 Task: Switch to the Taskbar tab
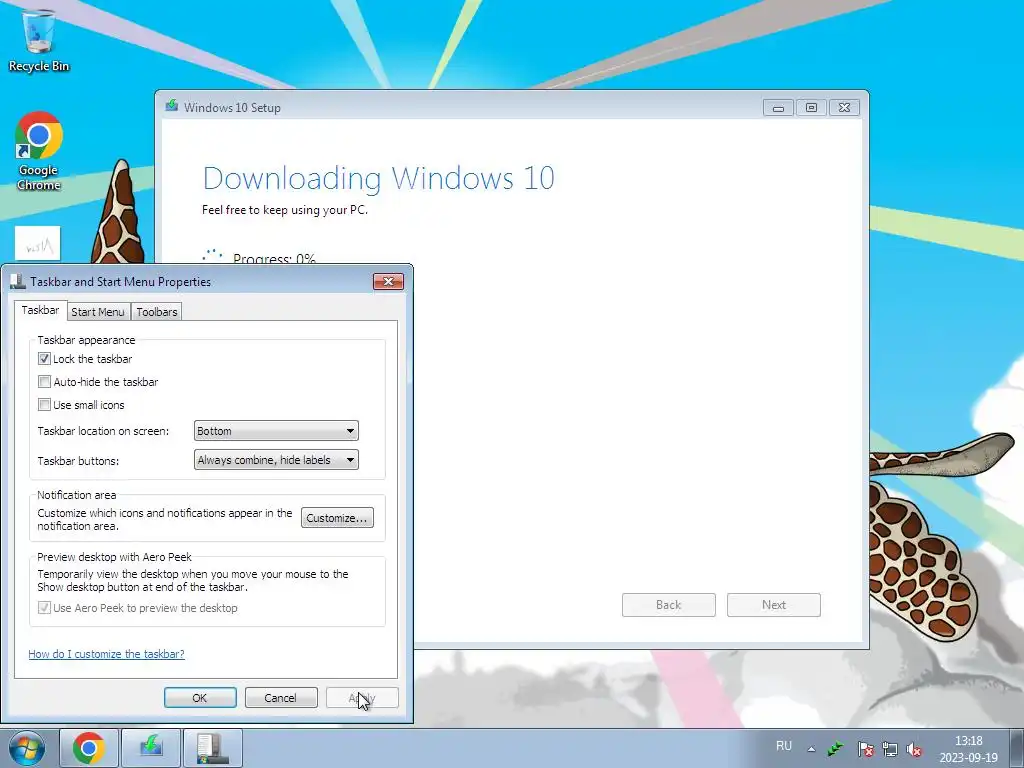[40, 310]
